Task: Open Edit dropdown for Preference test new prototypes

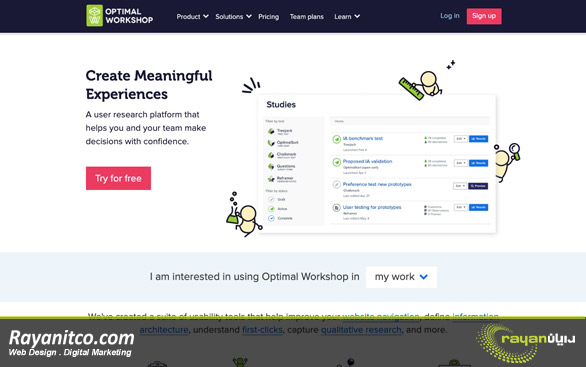Action: 460,186
